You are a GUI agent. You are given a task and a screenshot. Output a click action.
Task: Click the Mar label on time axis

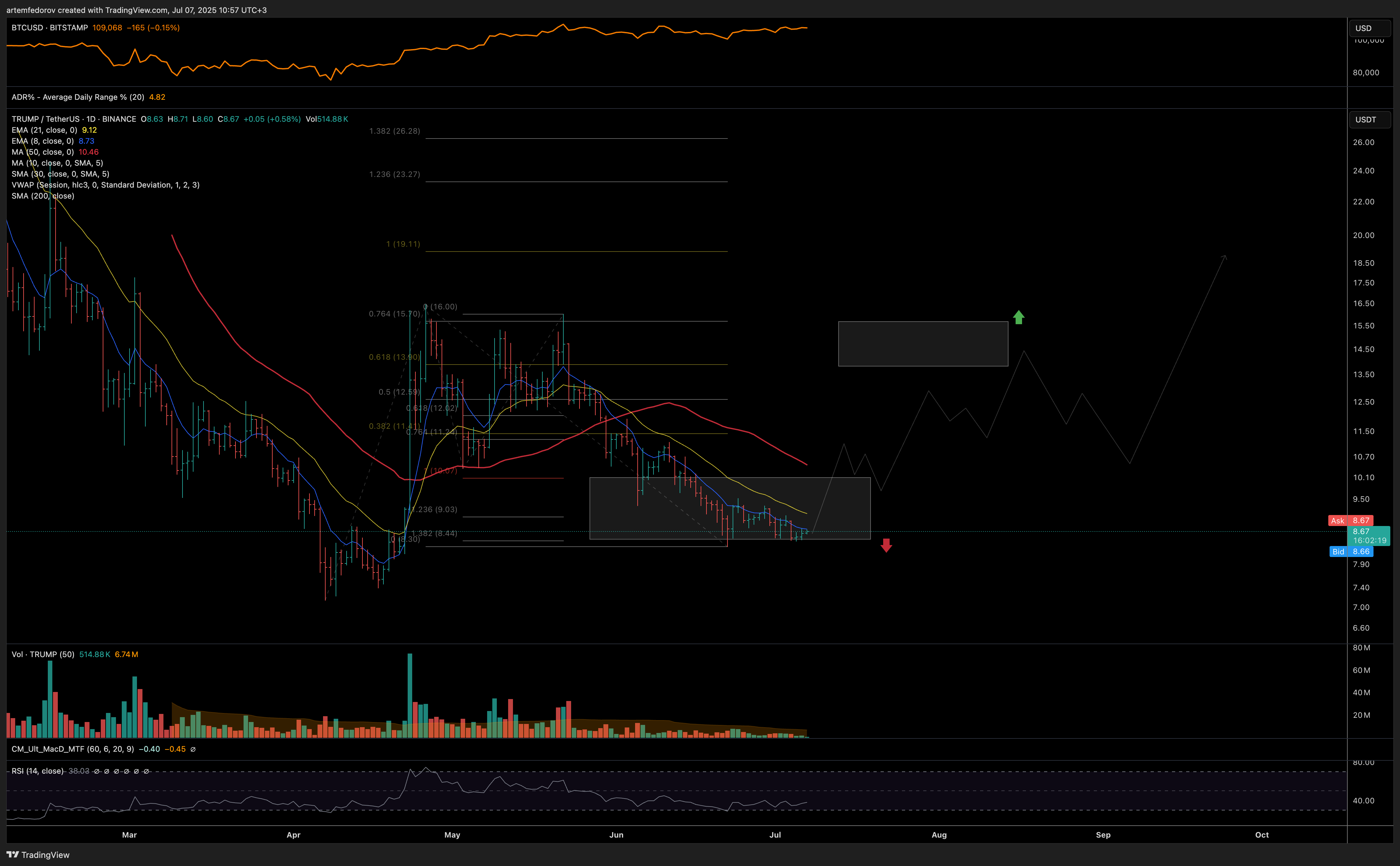point(130,835)
